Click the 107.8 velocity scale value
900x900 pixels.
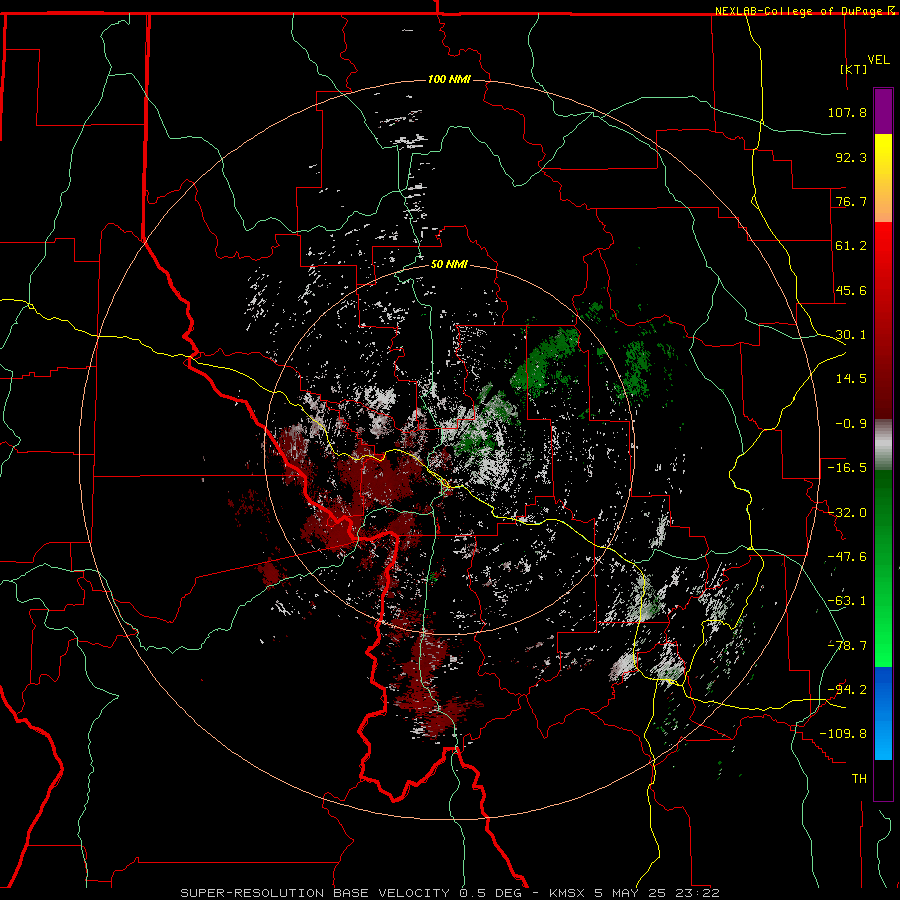(847, 112)
